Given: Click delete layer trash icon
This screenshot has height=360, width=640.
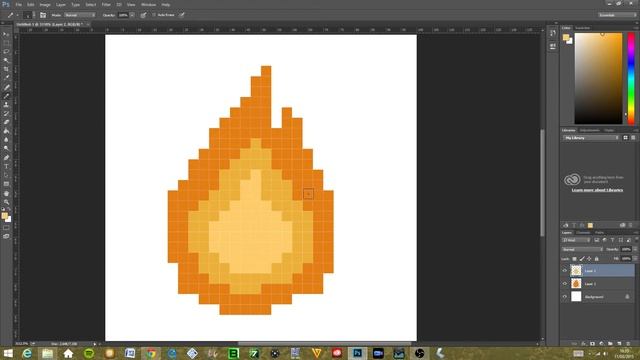Looking at the screenshot, I should (628, 344).
